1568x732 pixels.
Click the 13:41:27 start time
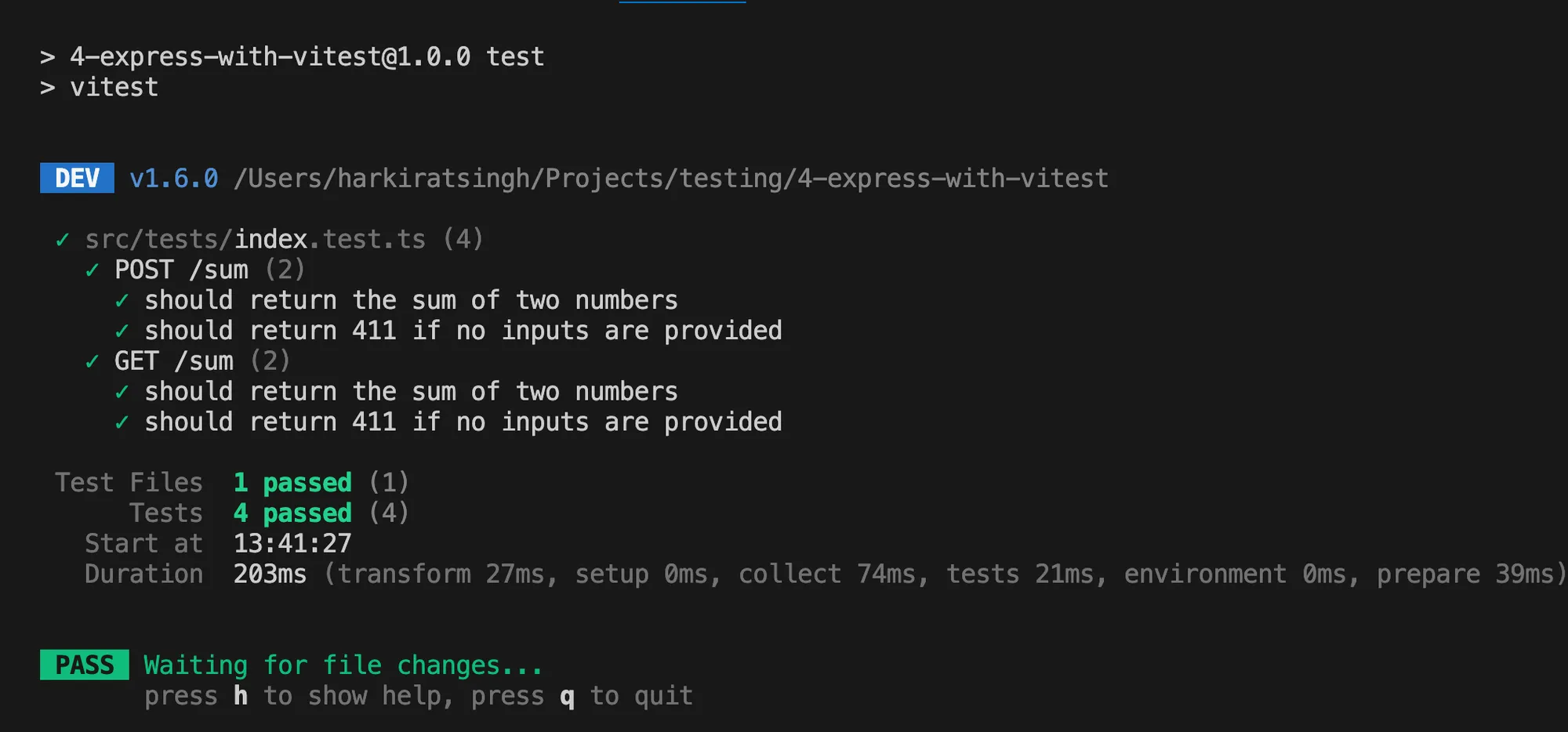tap(292, 544)
